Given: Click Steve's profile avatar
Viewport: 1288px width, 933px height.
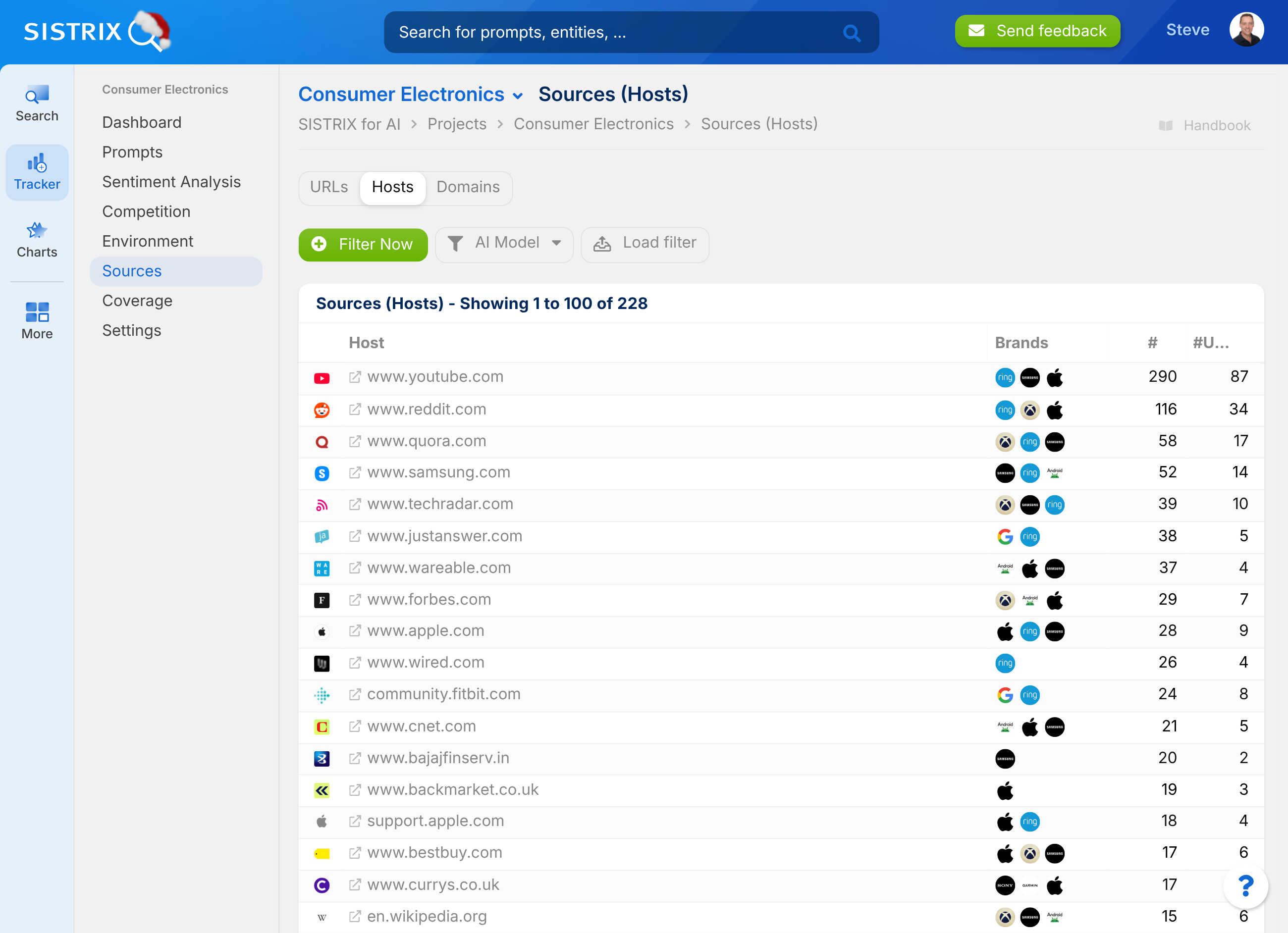Looking at the screenshot, I should click(1246, 30).
